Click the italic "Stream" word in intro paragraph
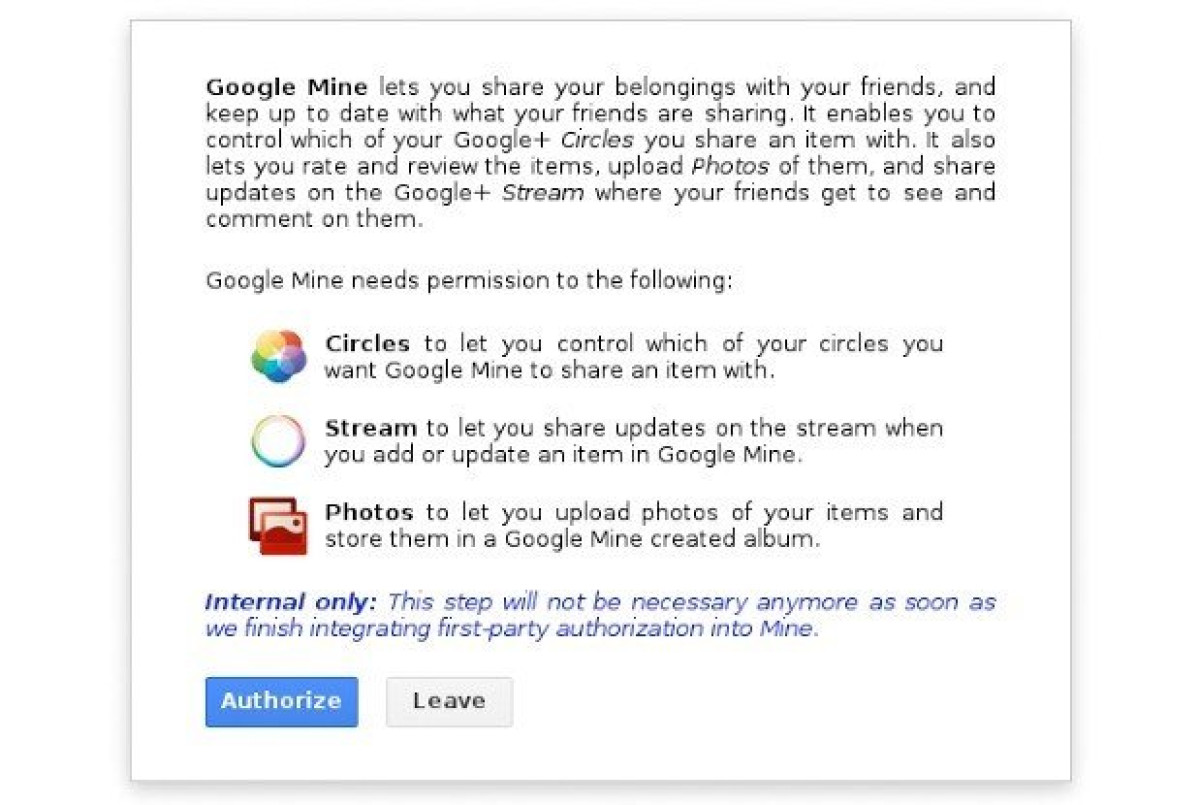Image resolution: width=1200 pixels, height=805 pixels. (543, 192)
